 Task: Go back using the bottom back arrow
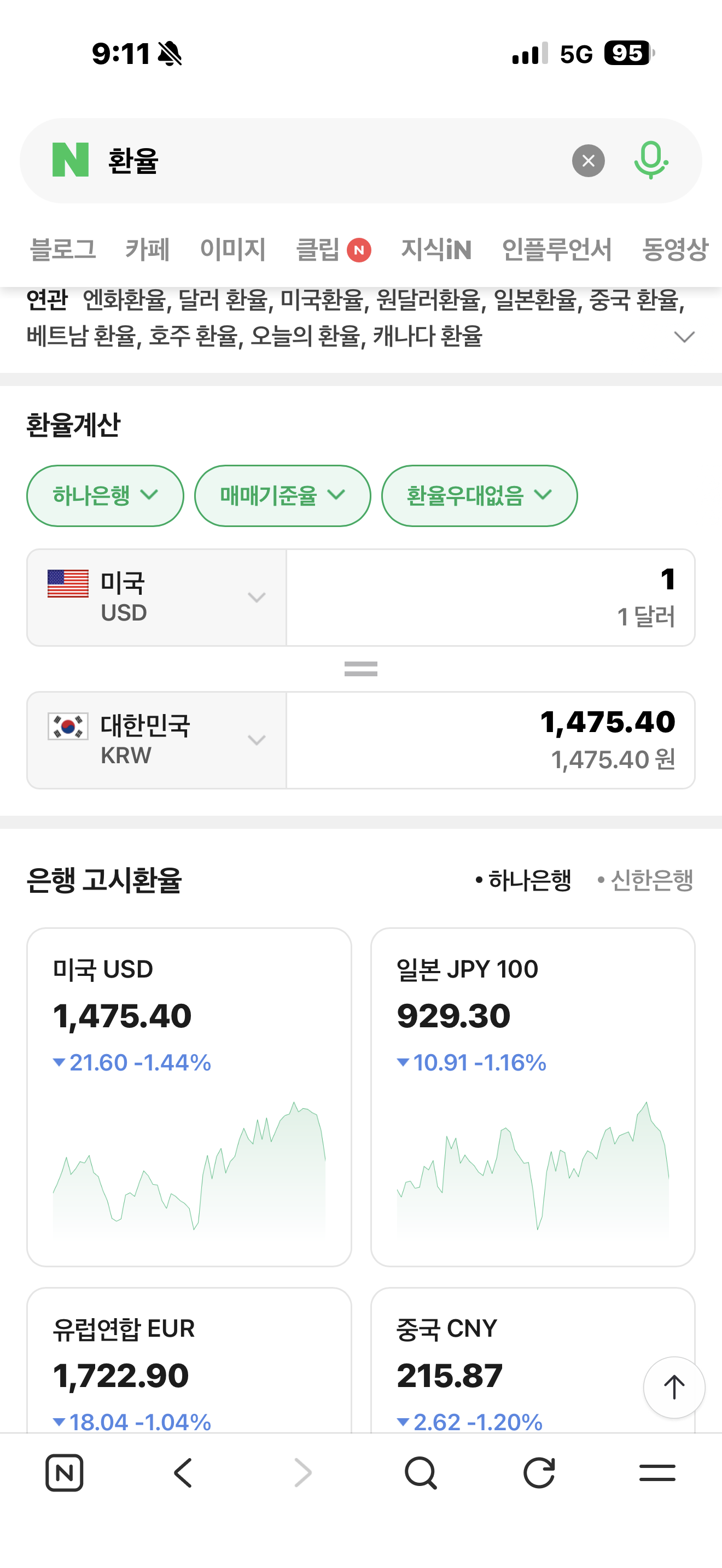(x=183, y=1473)
